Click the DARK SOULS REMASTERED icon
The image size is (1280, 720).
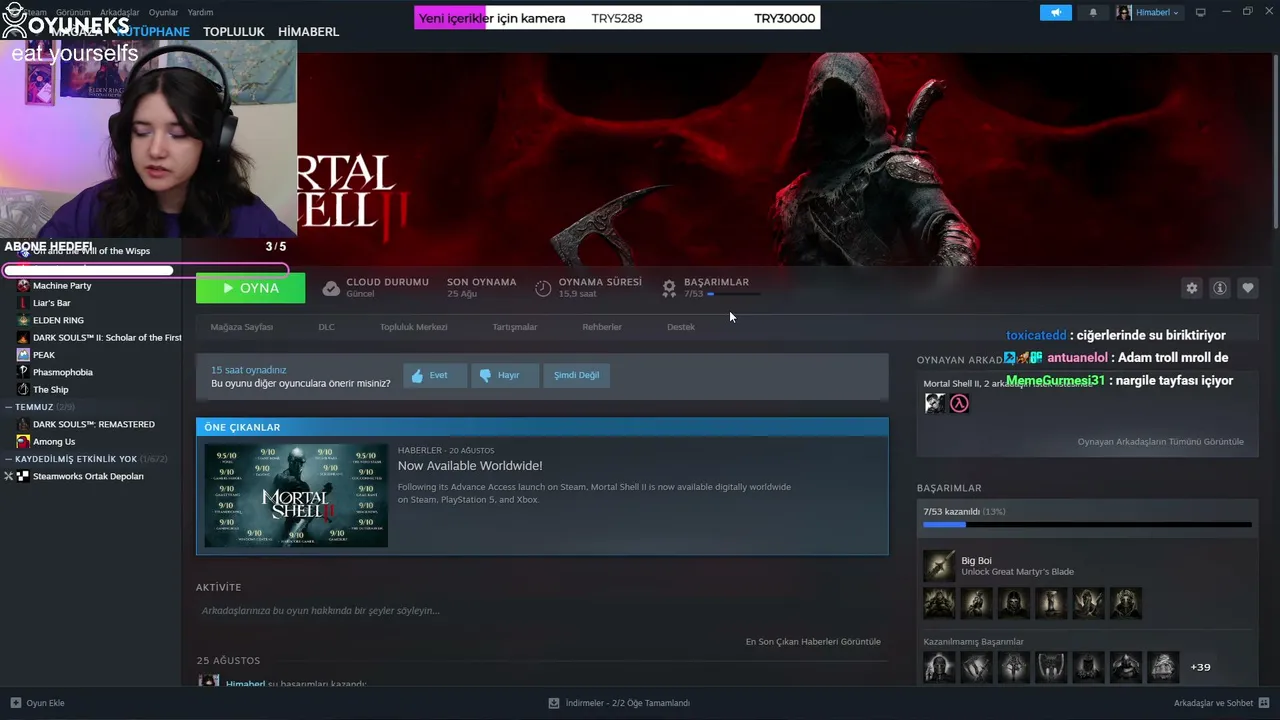[23, 424]
